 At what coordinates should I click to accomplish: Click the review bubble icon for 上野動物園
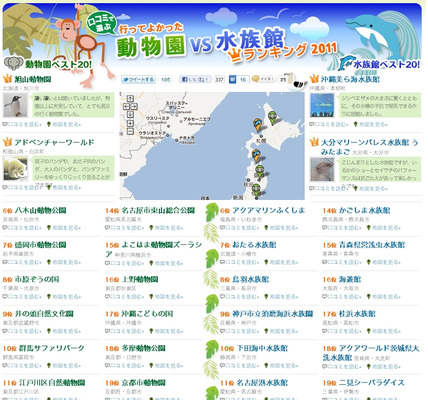pos(108,296)
